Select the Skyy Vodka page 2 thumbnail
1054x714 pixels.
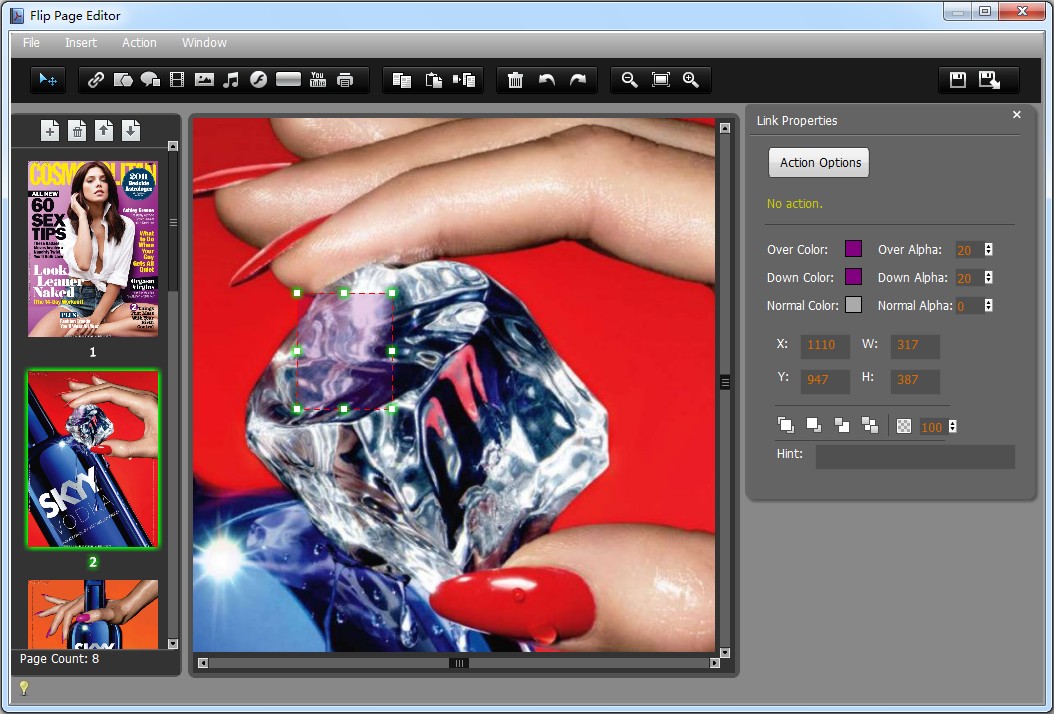pyautogui.click(x=93, y=459)
